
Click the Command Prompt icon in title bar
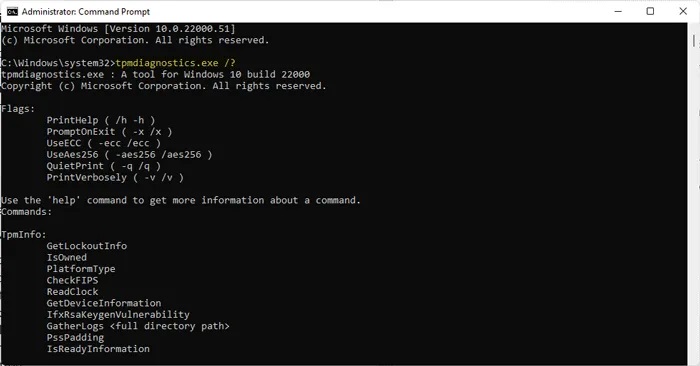(x=12, y=12)
